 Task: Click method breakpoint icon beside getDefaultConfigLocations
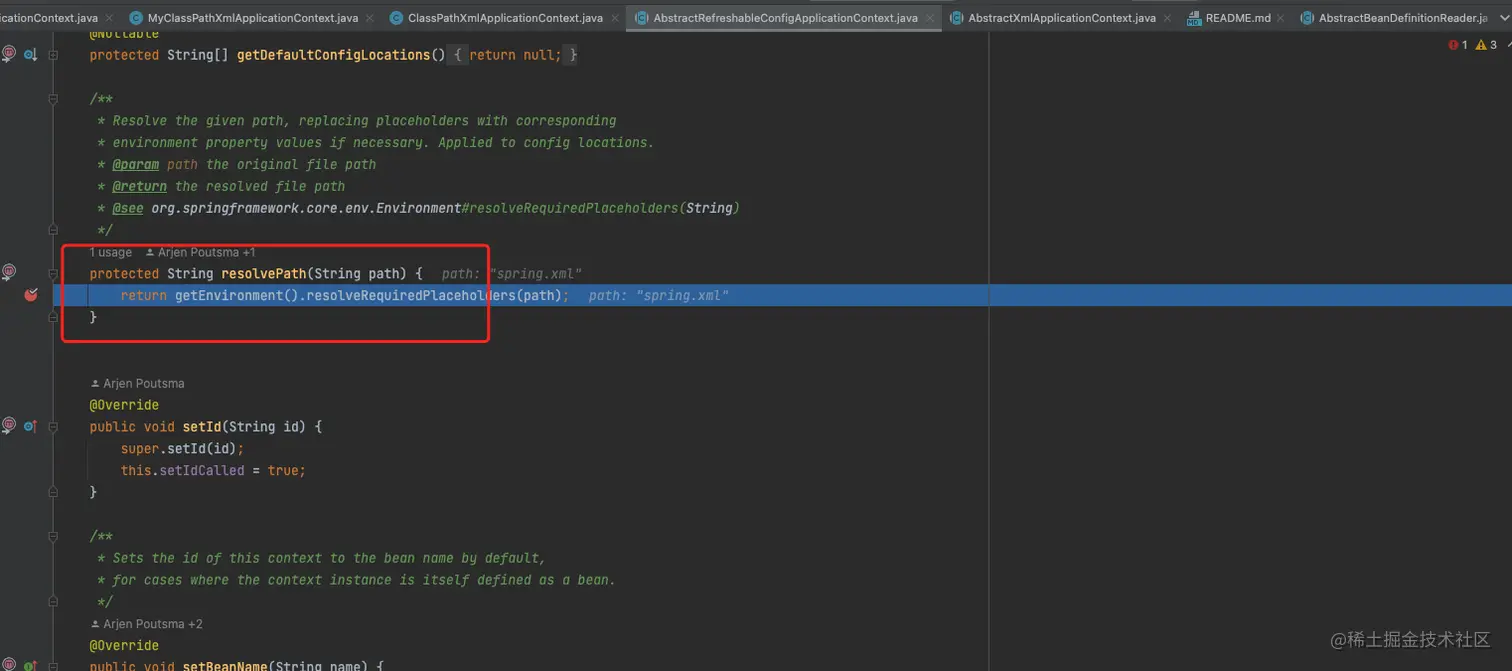[x=9, y=54]
